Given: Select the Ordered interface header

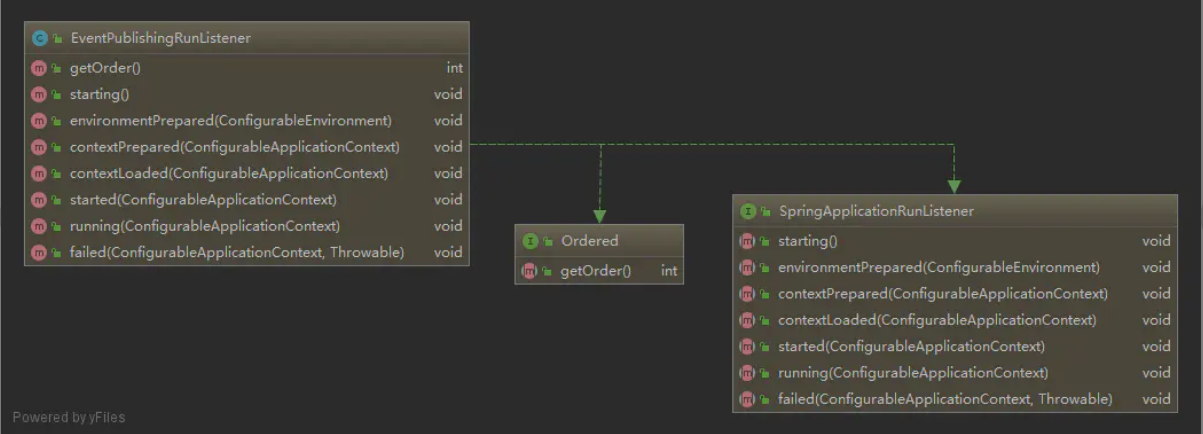Looking at the screenshot, I should pyautogui.click(x=599, y=240).
